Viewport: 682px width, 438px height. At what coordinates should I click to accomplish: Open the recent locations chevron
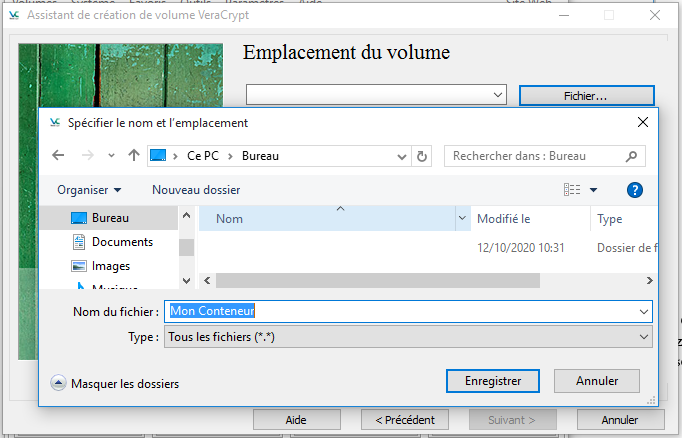tap(111, 156)
